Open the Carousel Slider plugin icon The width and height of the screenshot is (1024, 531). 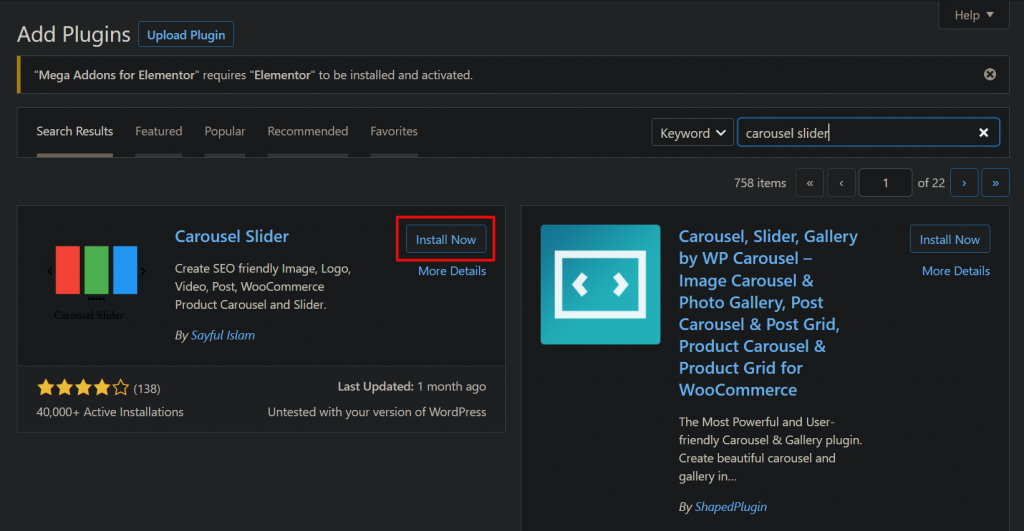tap(97, 282)
